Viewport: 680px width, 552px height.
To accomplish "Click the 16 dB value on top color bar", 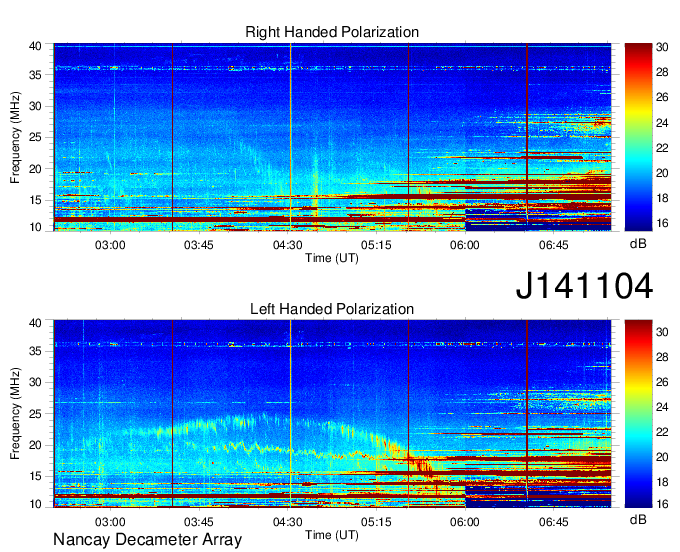I will click(x=662, y=223).
